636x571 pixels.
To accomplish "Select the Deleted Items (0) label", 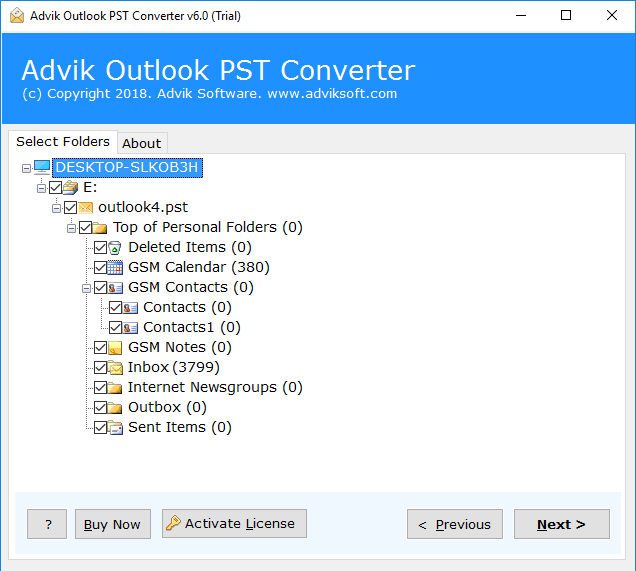I will [x=190, y=247].
